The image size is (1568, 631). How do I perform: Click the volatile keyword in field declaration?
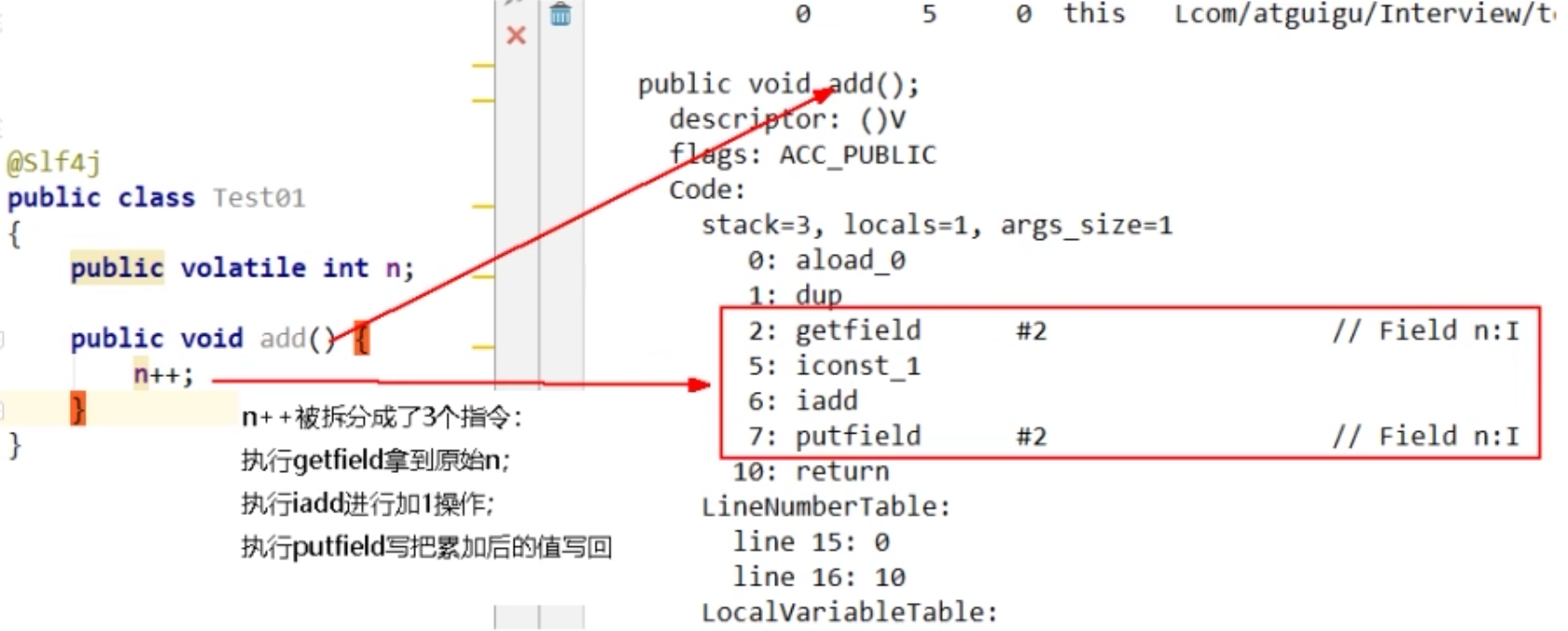[x=243, y=268]
